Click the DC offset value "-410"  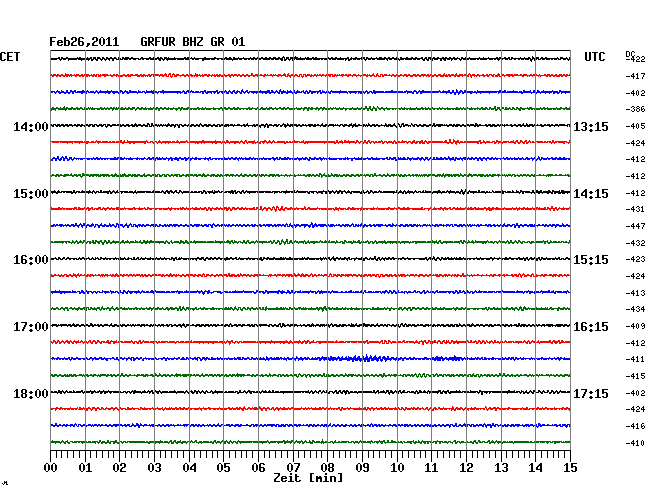pyautogui.click(x=635, y=443)
